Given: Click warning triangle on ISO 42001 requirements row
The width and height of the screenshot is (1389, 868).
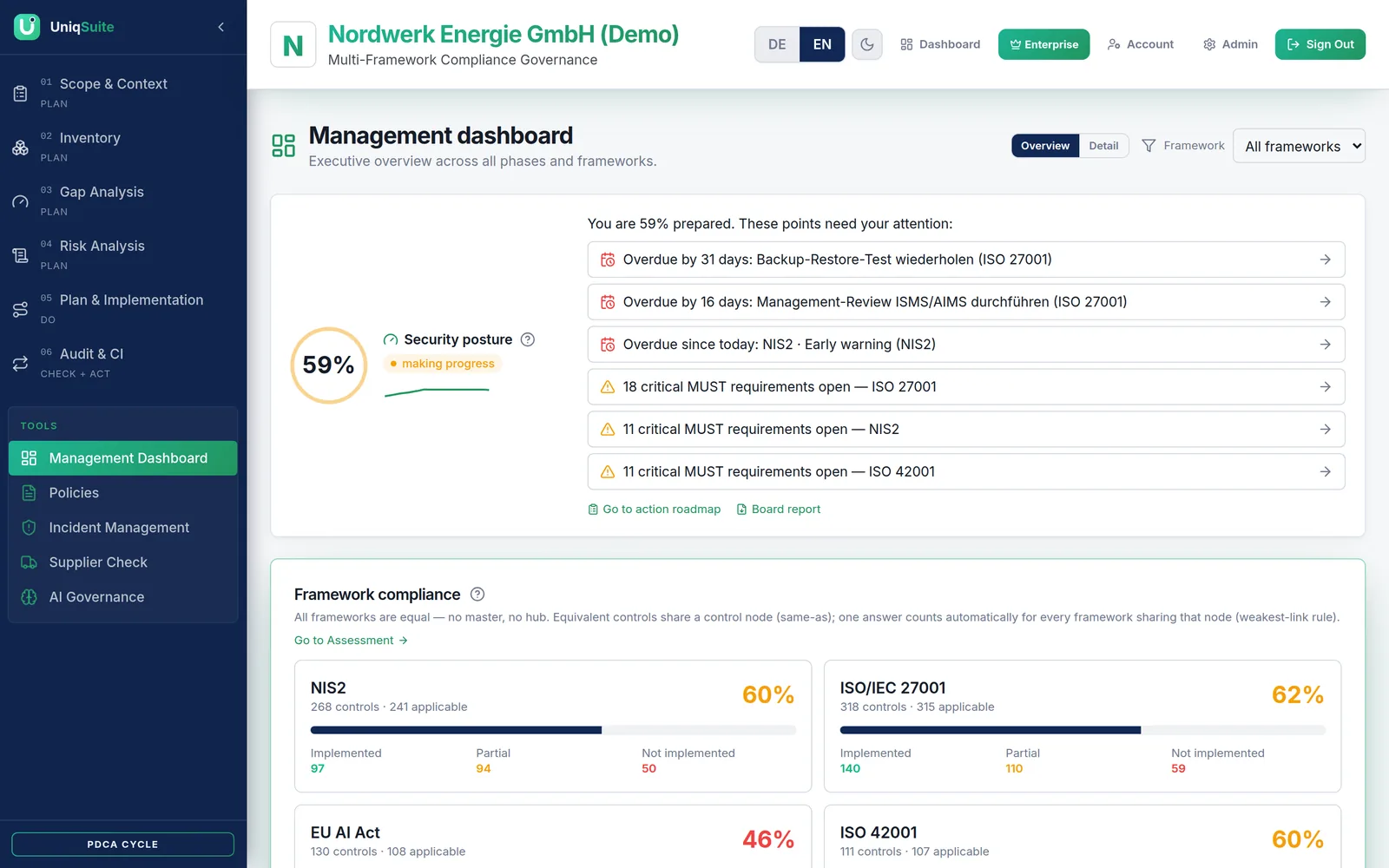Looking at the screenshot, I should tap(608, 472).
